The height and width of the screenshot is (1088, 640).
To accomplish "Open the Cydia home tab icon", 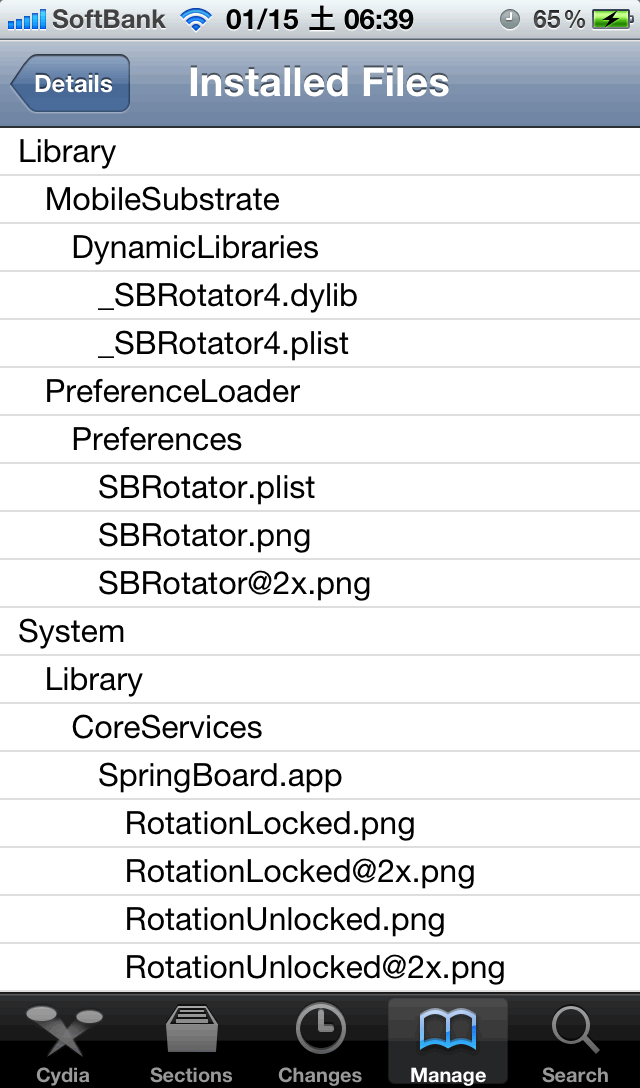I will click(63, 1030).
